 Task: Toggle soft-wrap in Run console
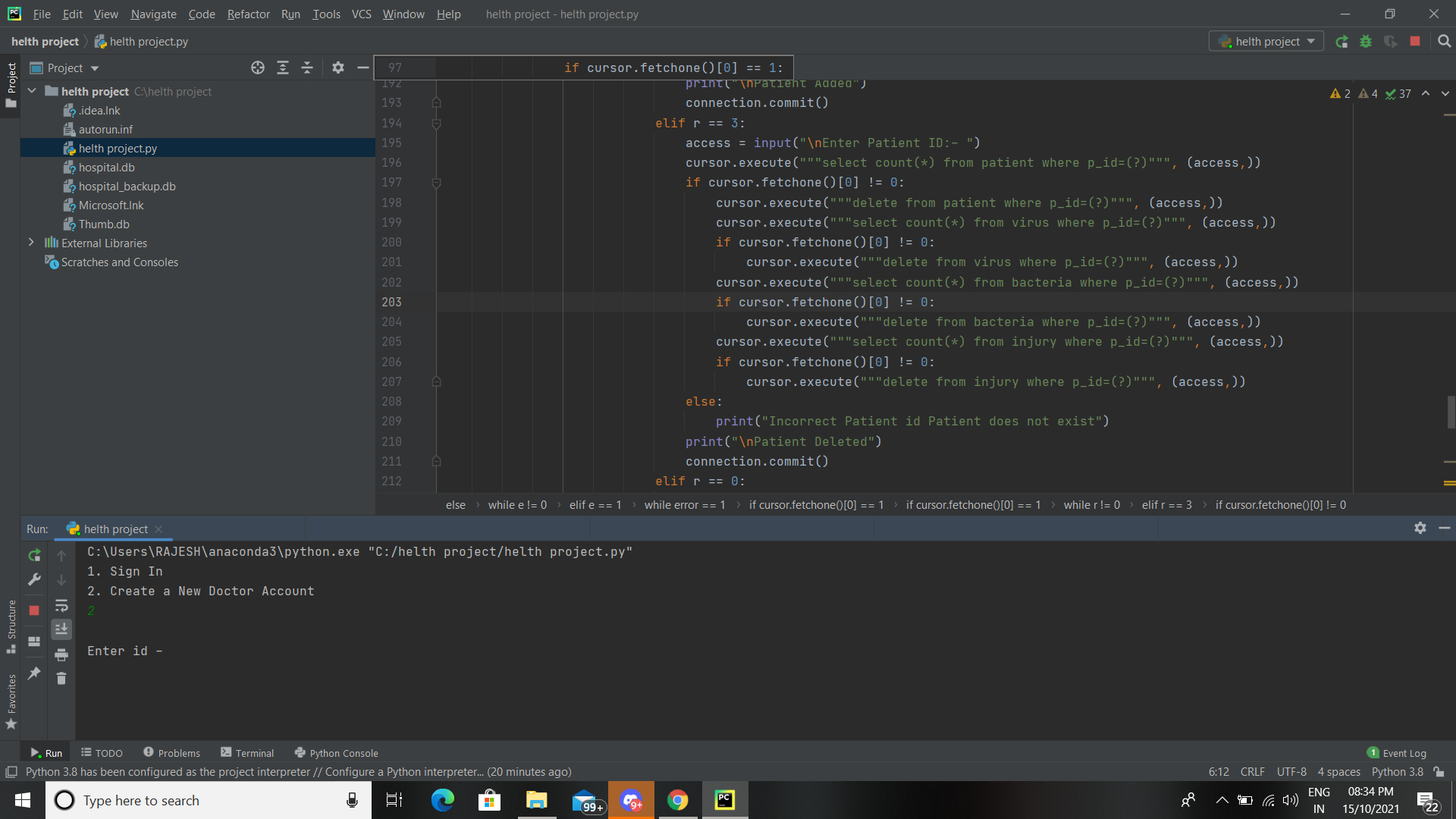61,606
